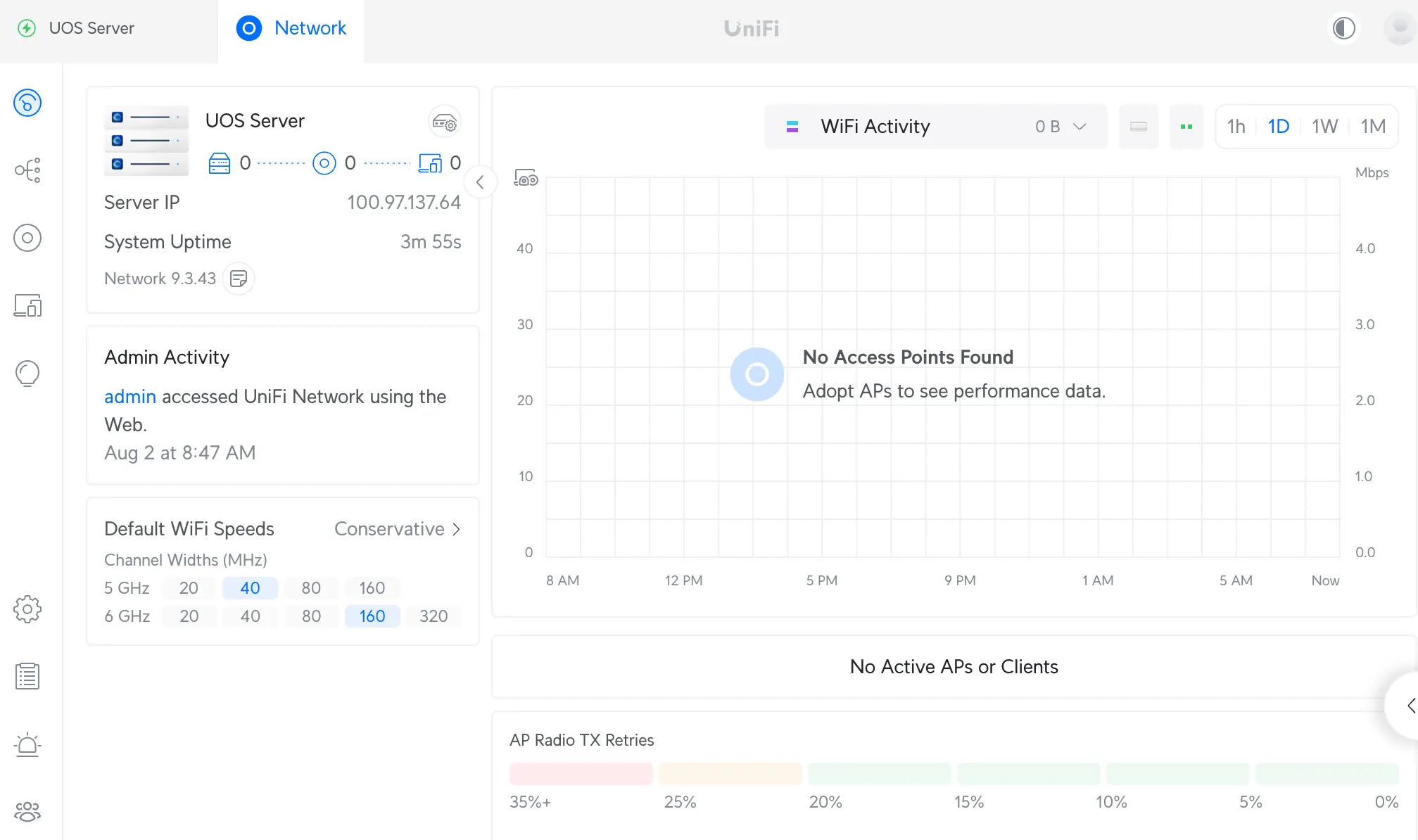
Task: Expand the right side panel chevron
Action: point(1408,706)
